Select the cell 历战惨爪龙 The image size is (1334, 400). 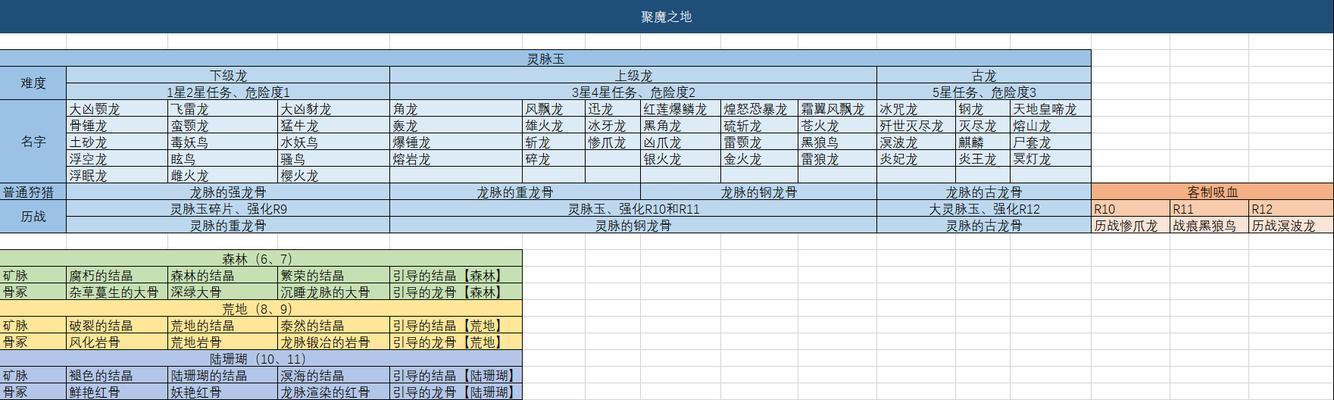tap(1131, 225)
